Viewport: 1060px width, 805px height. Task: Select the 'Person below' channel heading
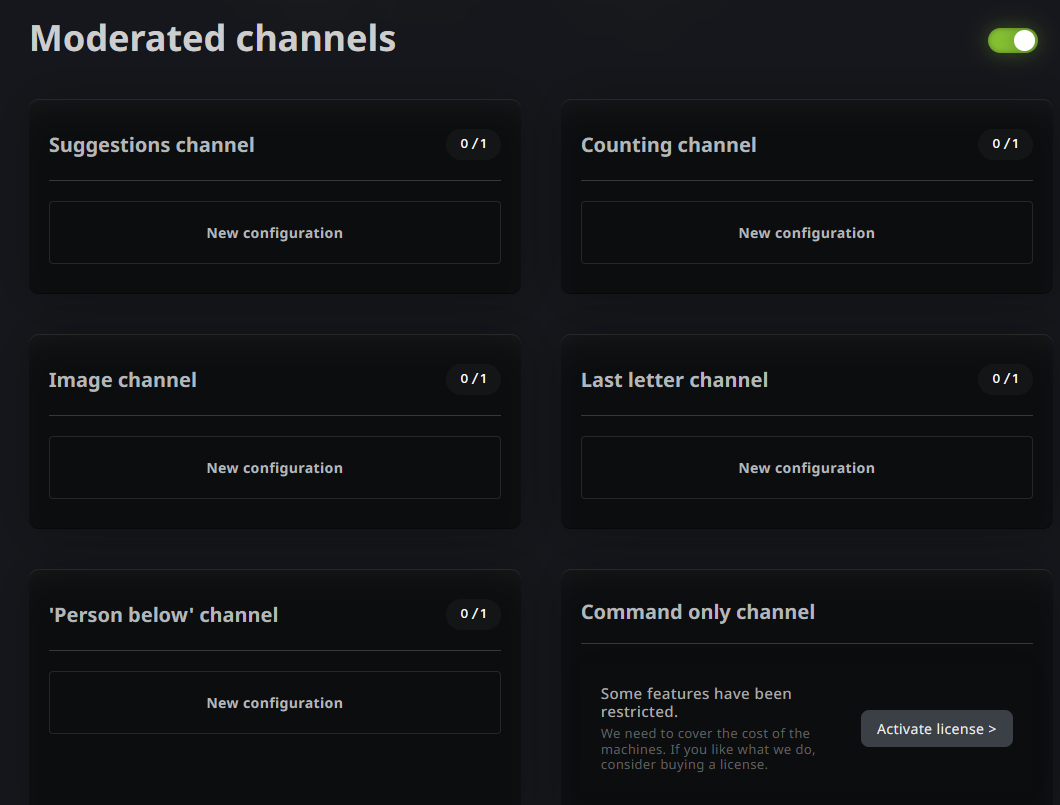(164, 615)
